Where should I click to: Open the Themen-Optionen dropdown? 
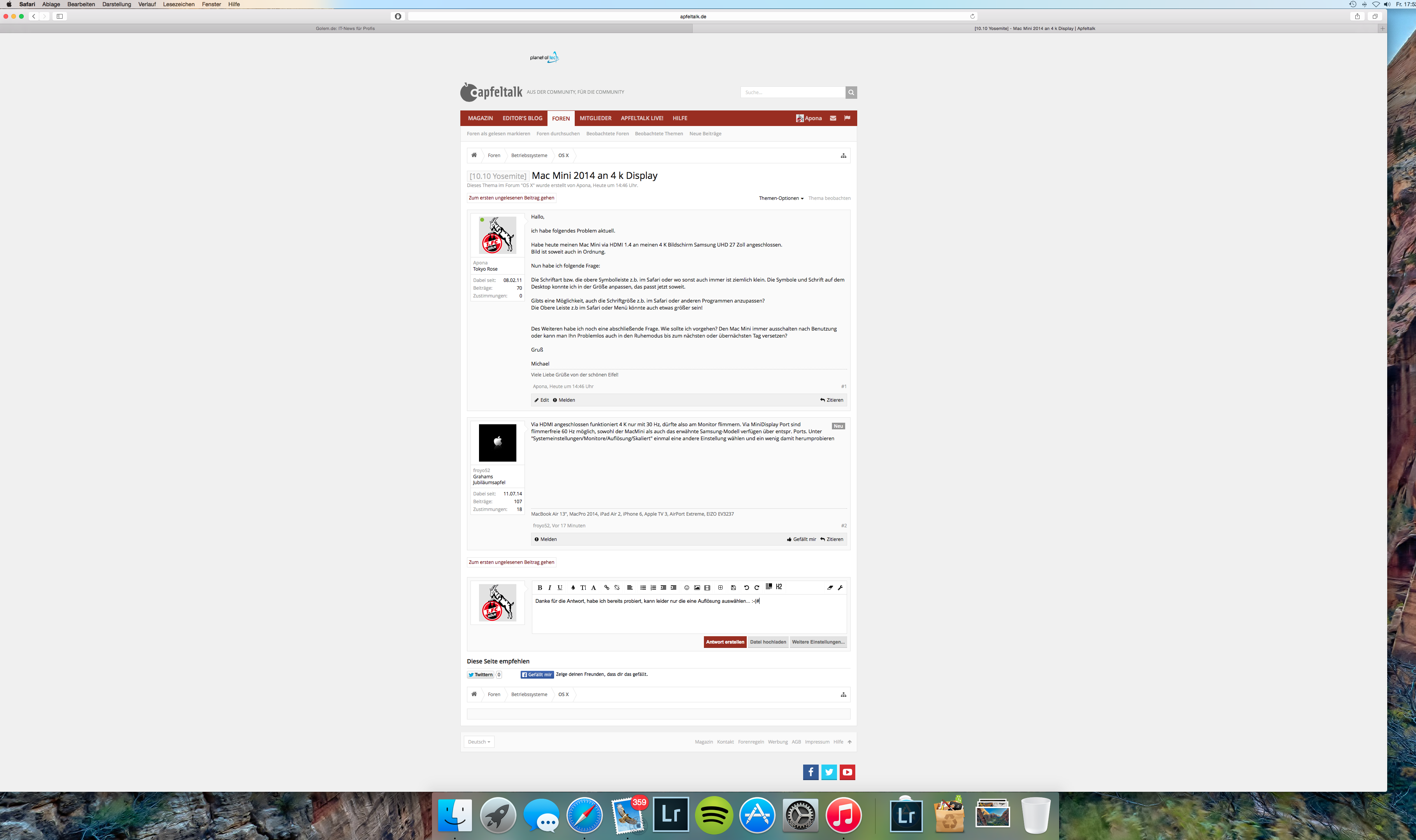(781, 198)
